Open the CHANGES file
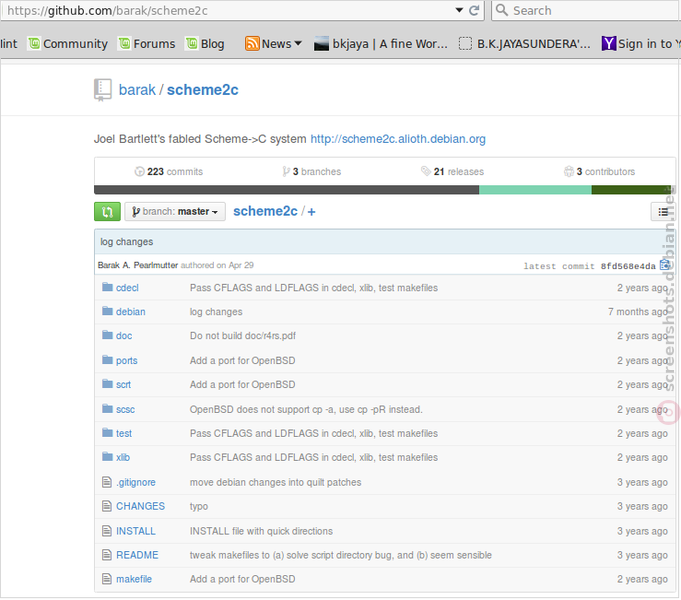 point(140,507)
